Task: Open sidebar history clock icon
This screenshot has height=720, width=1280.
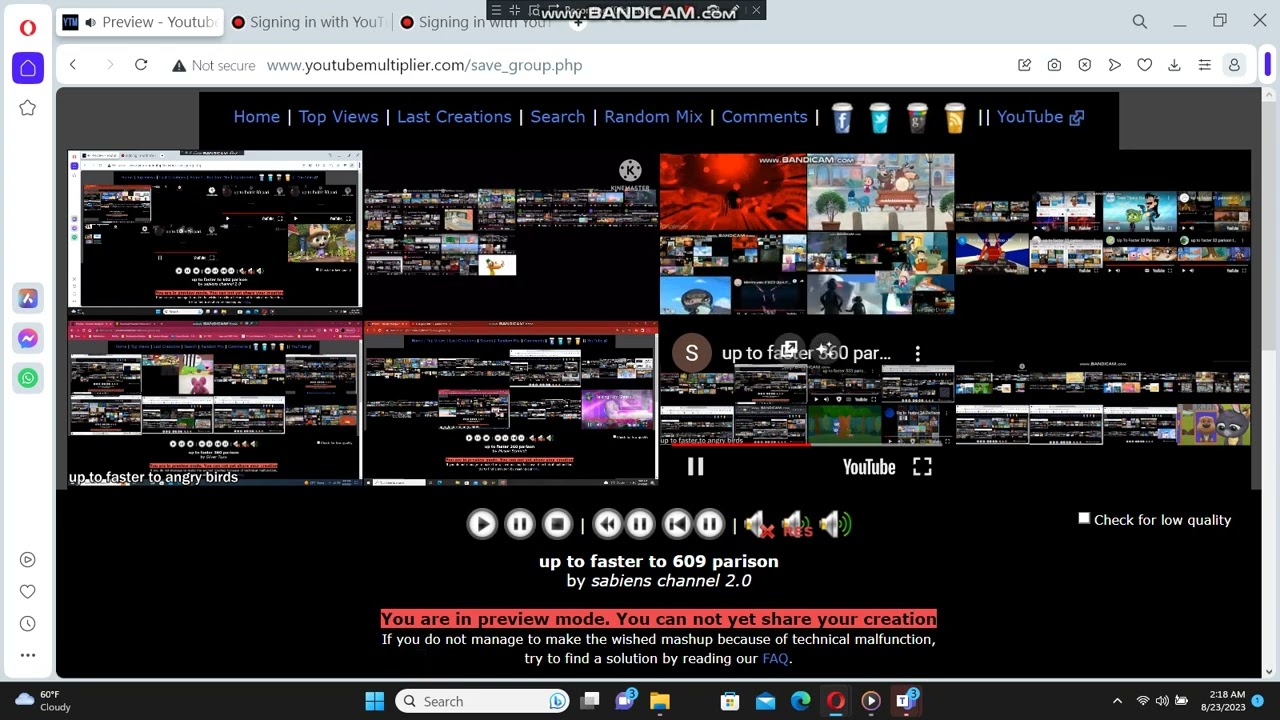Action: tap(28, 623)
